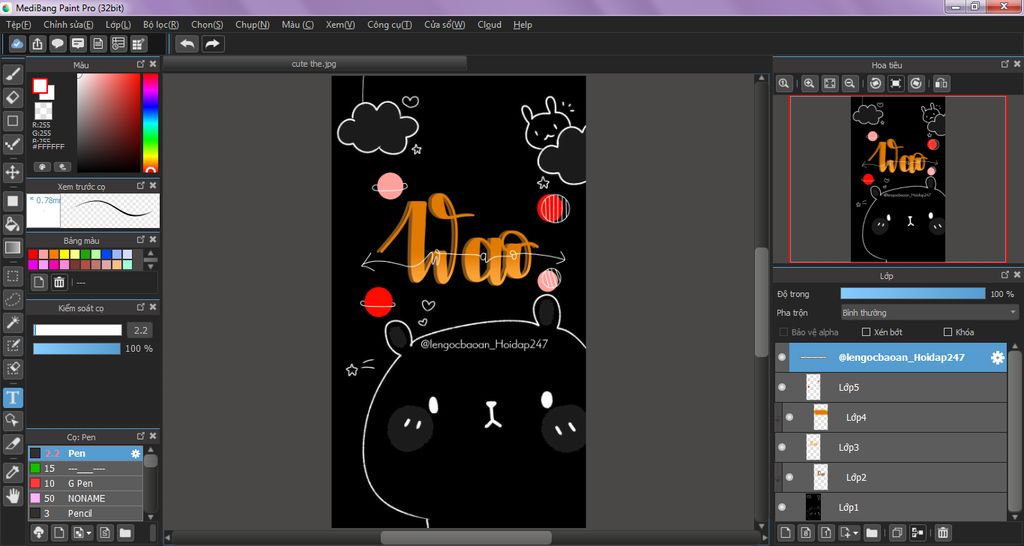This screenshot has width=1024, height=546.
Task: Select the Select Pen tool
Action: coord(12,345)
